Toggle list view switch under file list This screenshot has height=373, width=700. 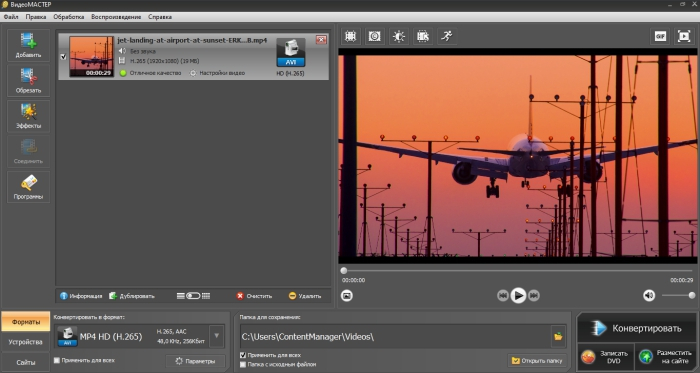pos(193,296)
